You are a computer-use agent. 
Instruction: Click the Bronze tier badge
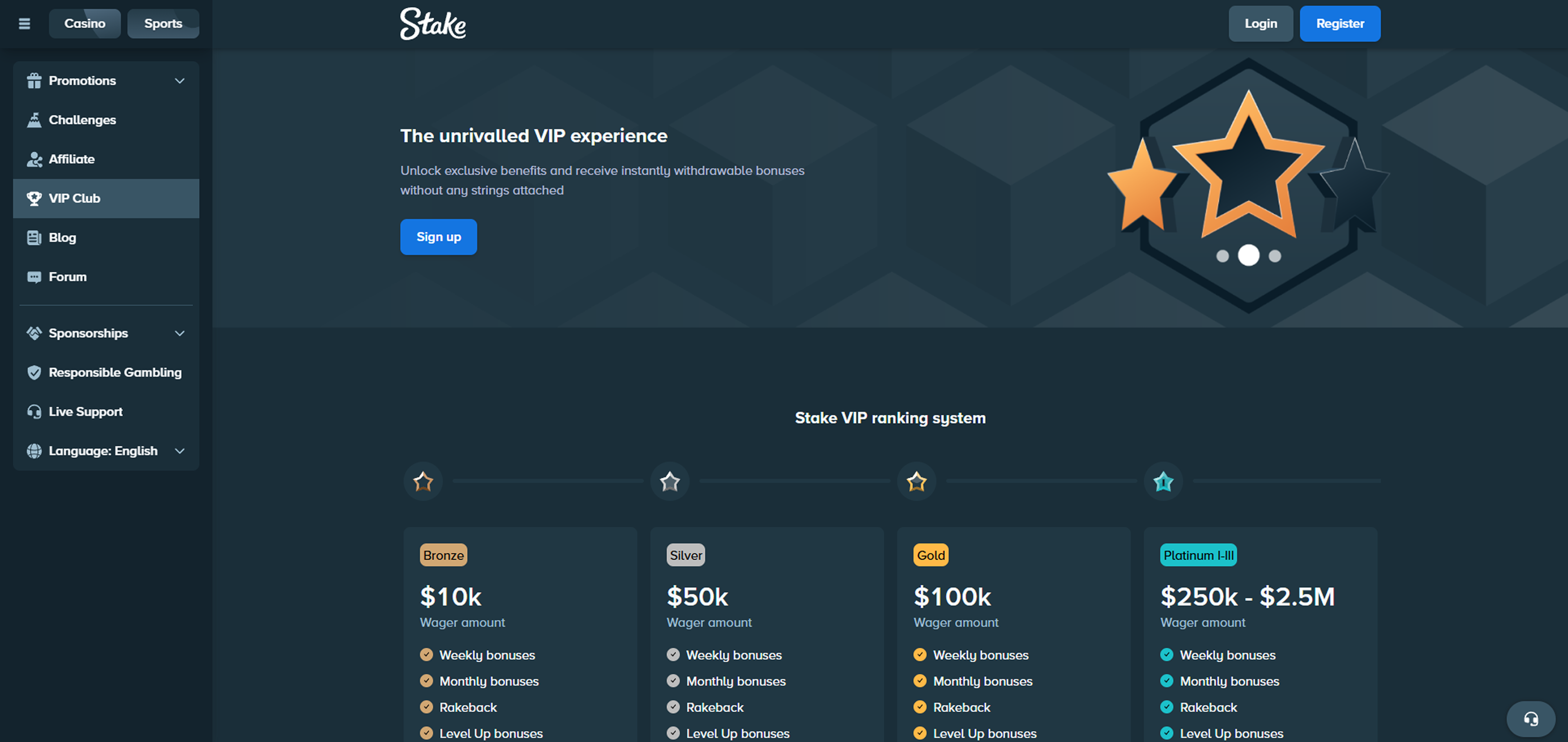[443, 555]
